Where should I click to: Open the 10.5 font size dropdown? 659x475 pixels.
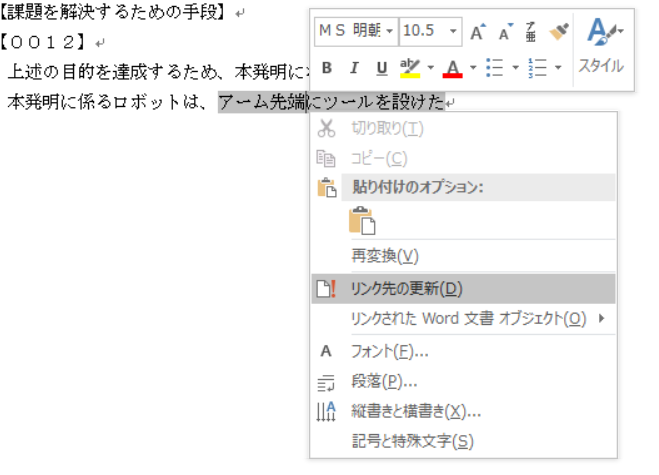click(x=453, y=31)
